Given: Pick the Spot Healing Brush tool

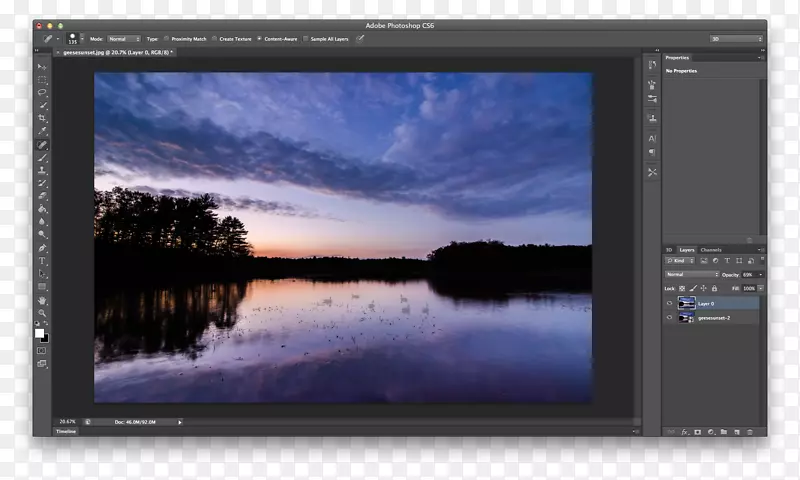Looking at the screenshot, I should coord(42,144).
